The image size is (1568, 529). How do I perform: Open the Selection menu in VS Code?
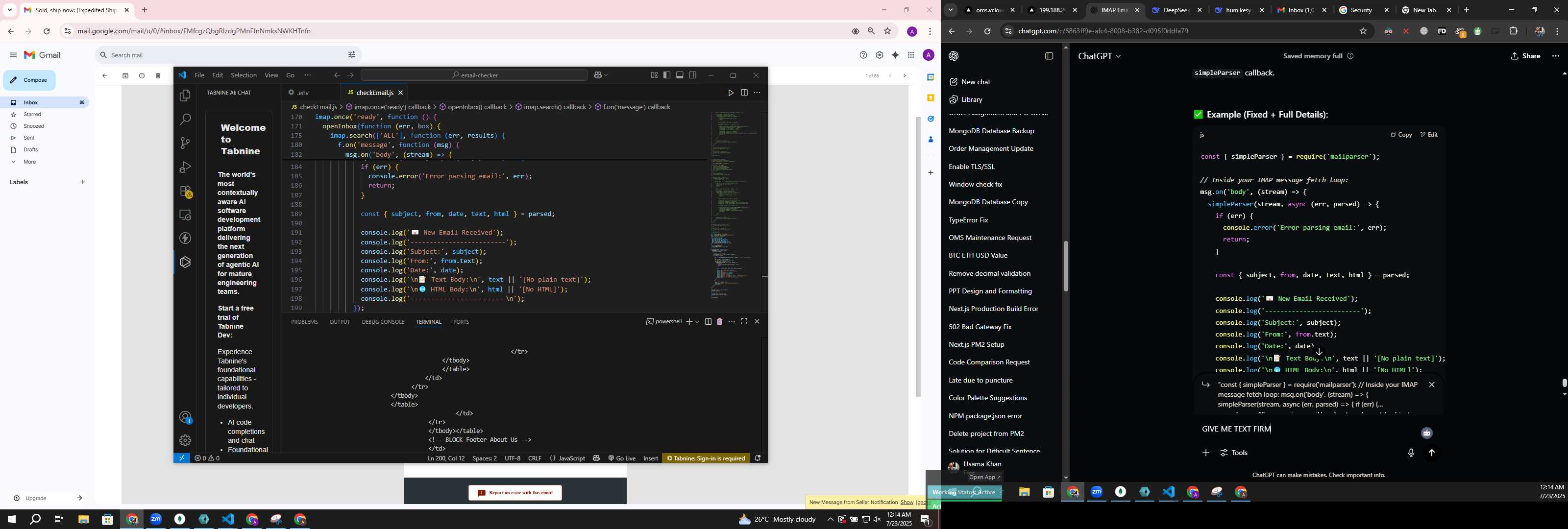click(244, 75)
